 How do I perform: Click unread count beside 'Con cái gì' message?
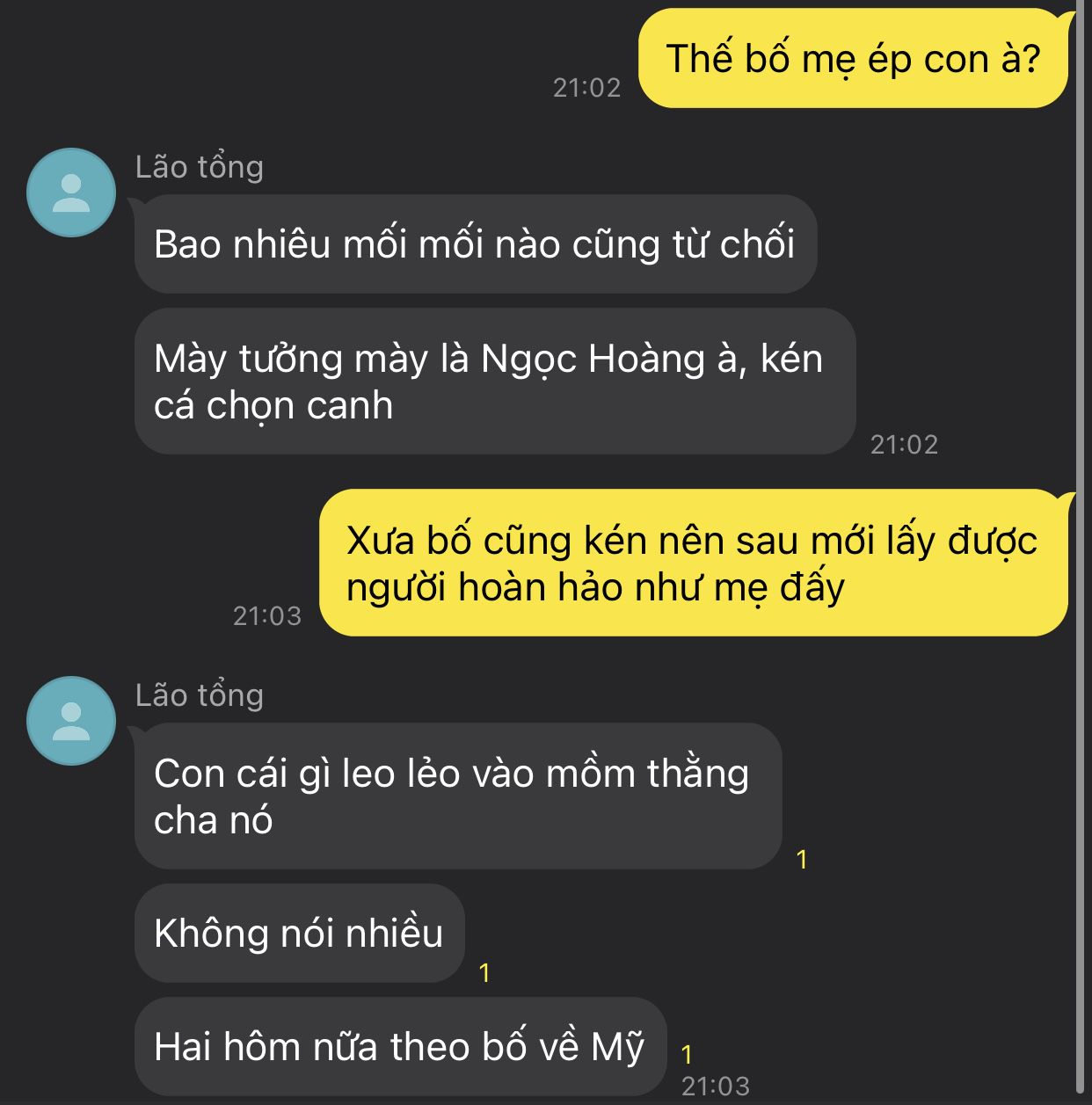click(802, 859)
